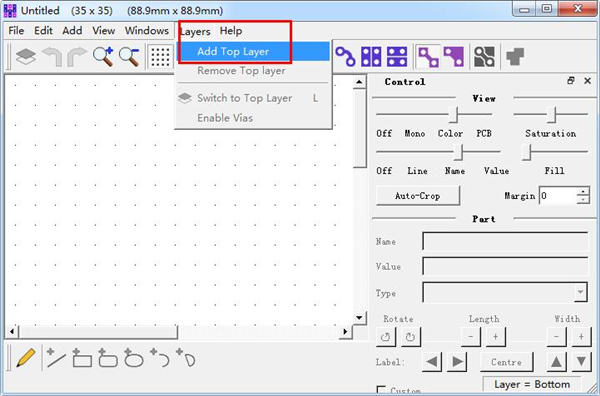Click the layers stack toolbar icon
The image size is (600, 396).
(x=26, y=57)
